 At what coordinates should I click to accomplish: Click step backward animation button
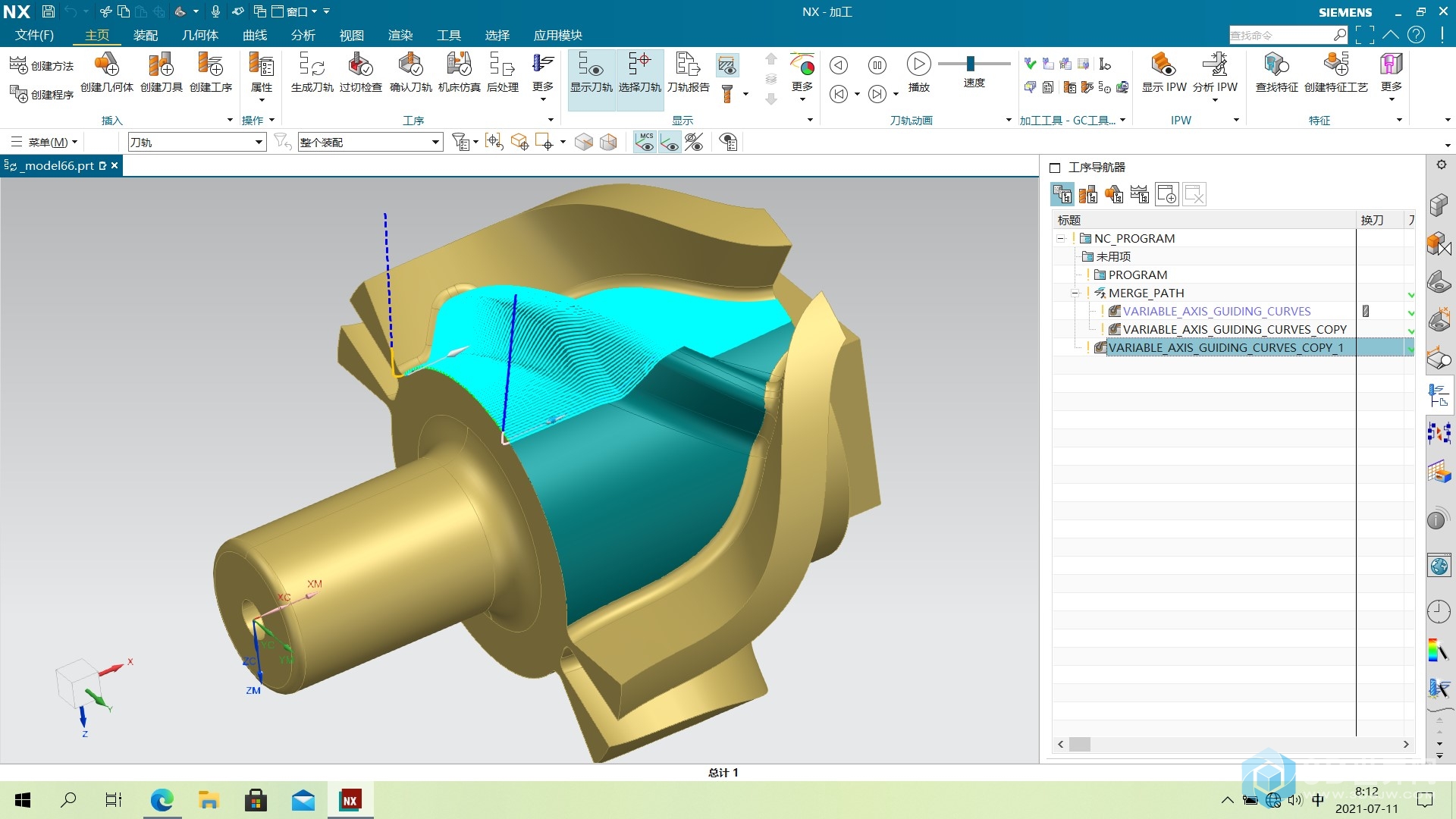coord(839,94)
